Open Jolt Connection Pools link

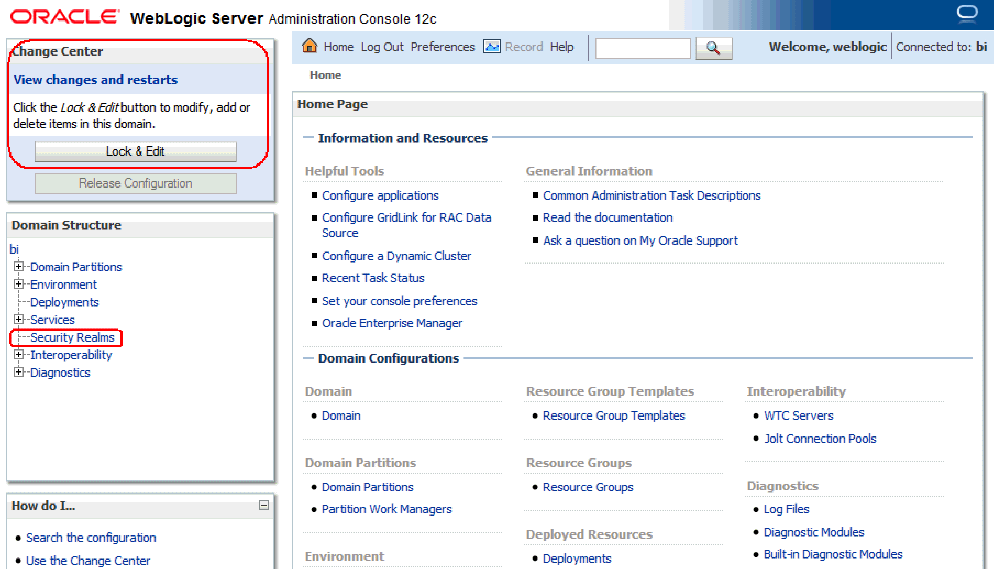pyautogui.click(x=820, y=438)
